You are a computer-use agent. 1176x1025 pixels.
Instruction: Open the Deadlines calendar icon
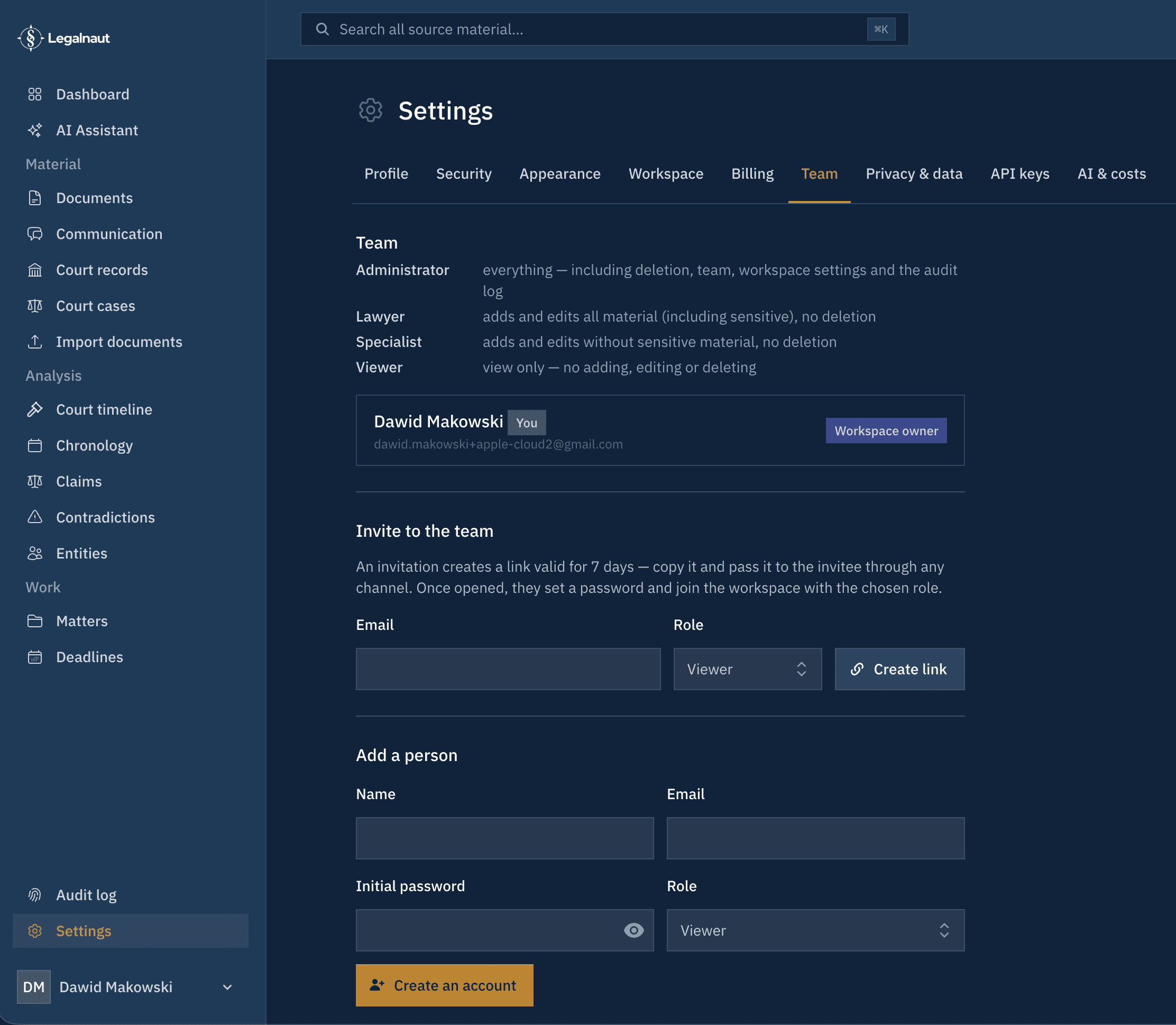pos(35,657)
